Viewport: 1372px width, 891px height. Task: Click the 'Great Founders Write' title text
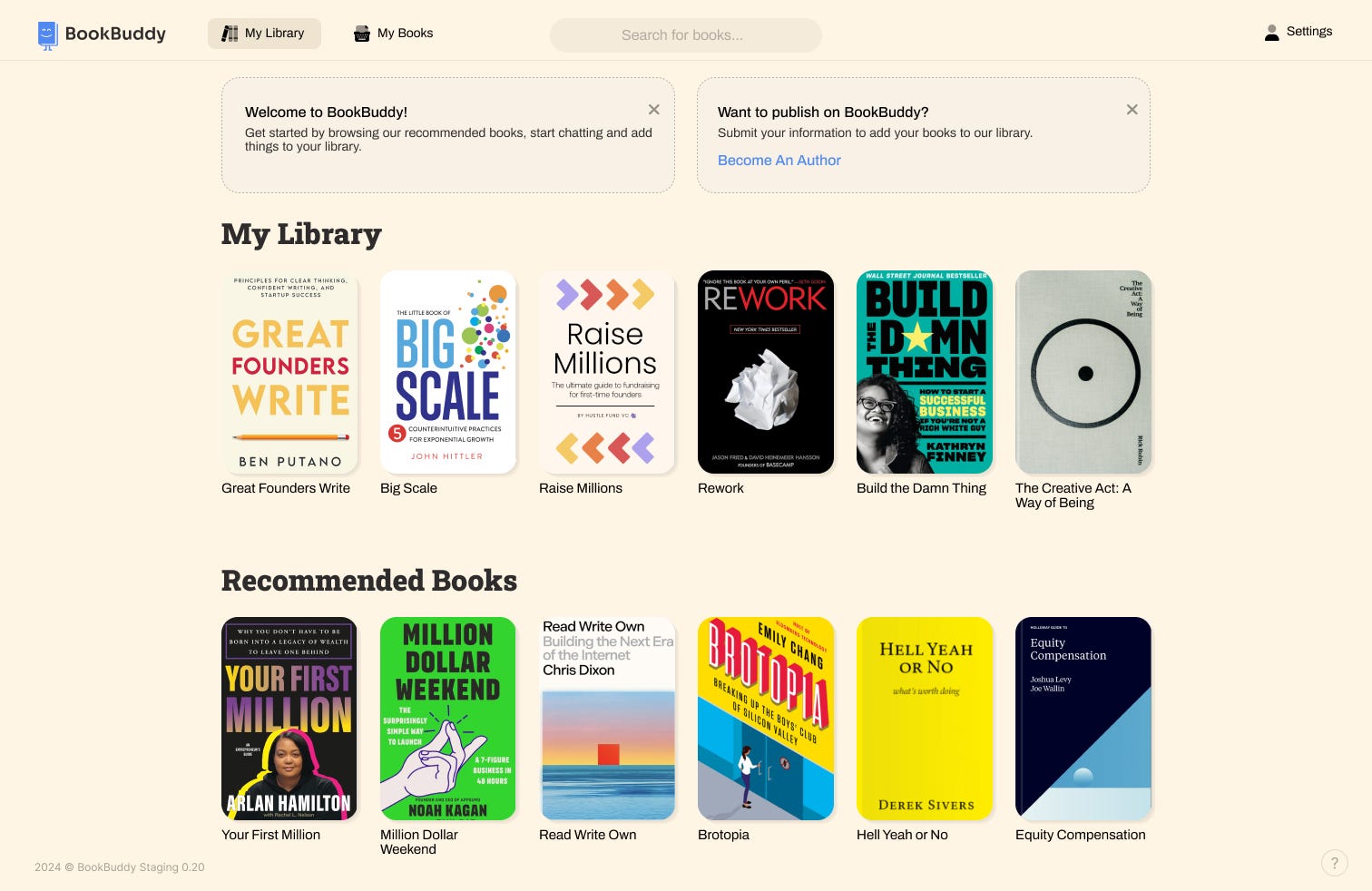click(x=286, y=488)
